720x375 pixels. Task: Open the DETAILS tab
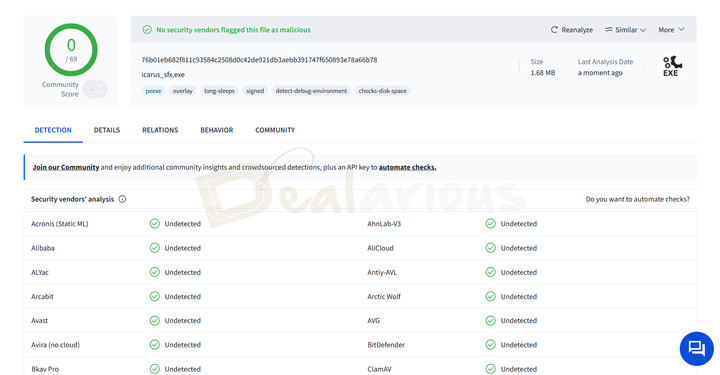coord(107,130)
